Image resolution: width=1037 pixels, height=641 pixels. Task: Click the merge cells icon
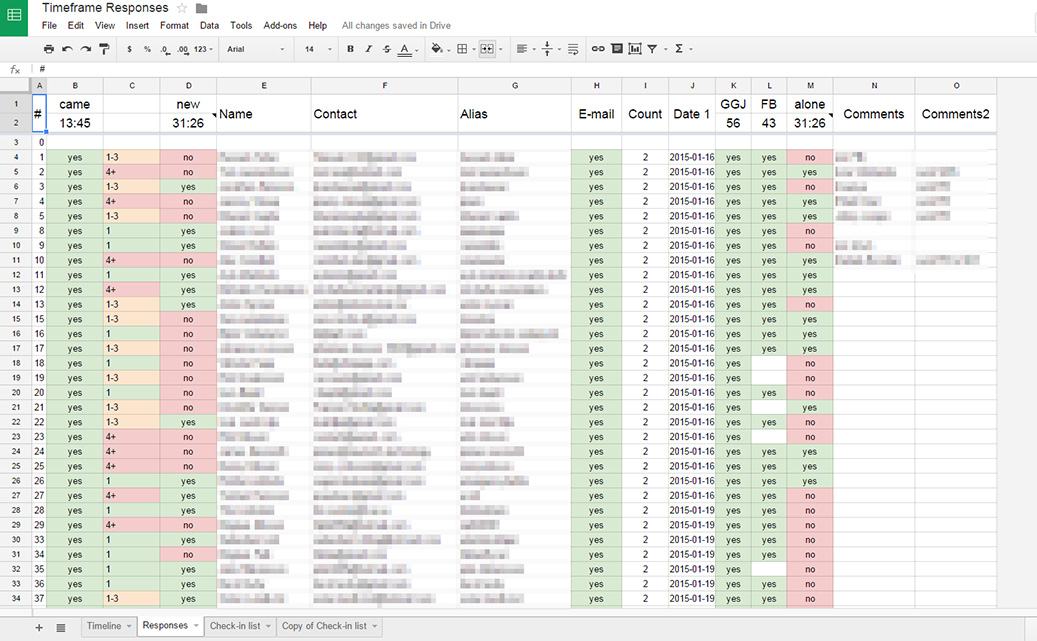pos(486,48)
